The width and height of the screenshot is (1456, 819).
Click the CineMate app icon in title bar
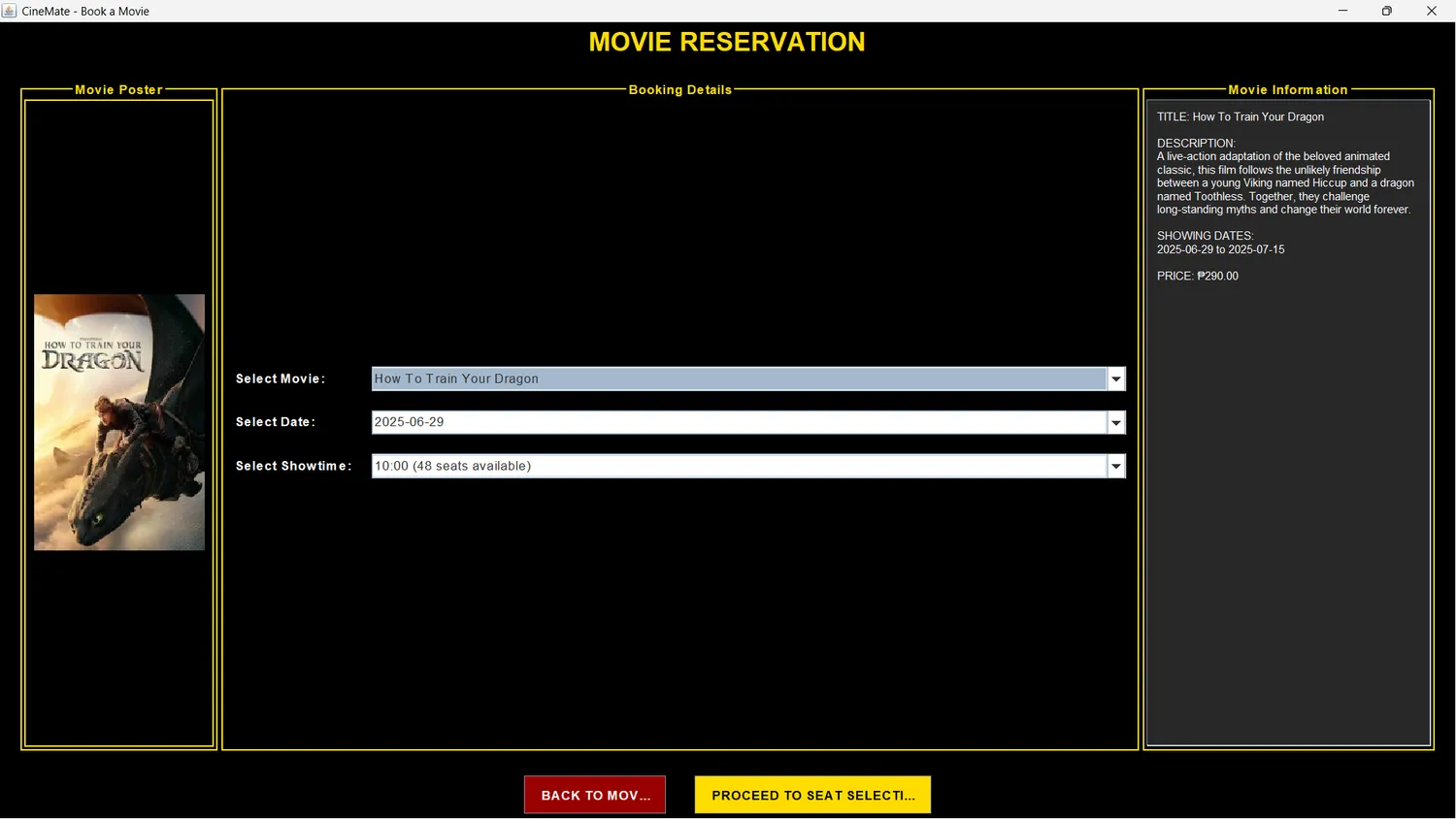[10, 11]
